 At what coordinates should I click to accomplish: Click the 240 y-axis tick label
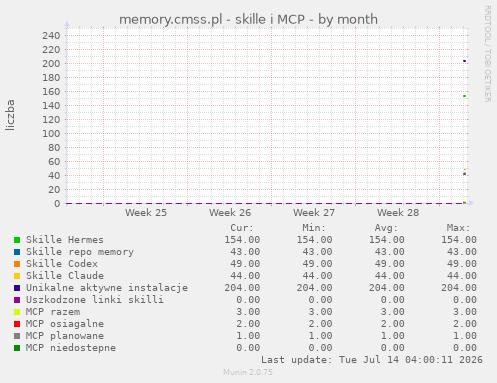coord(51,35)
